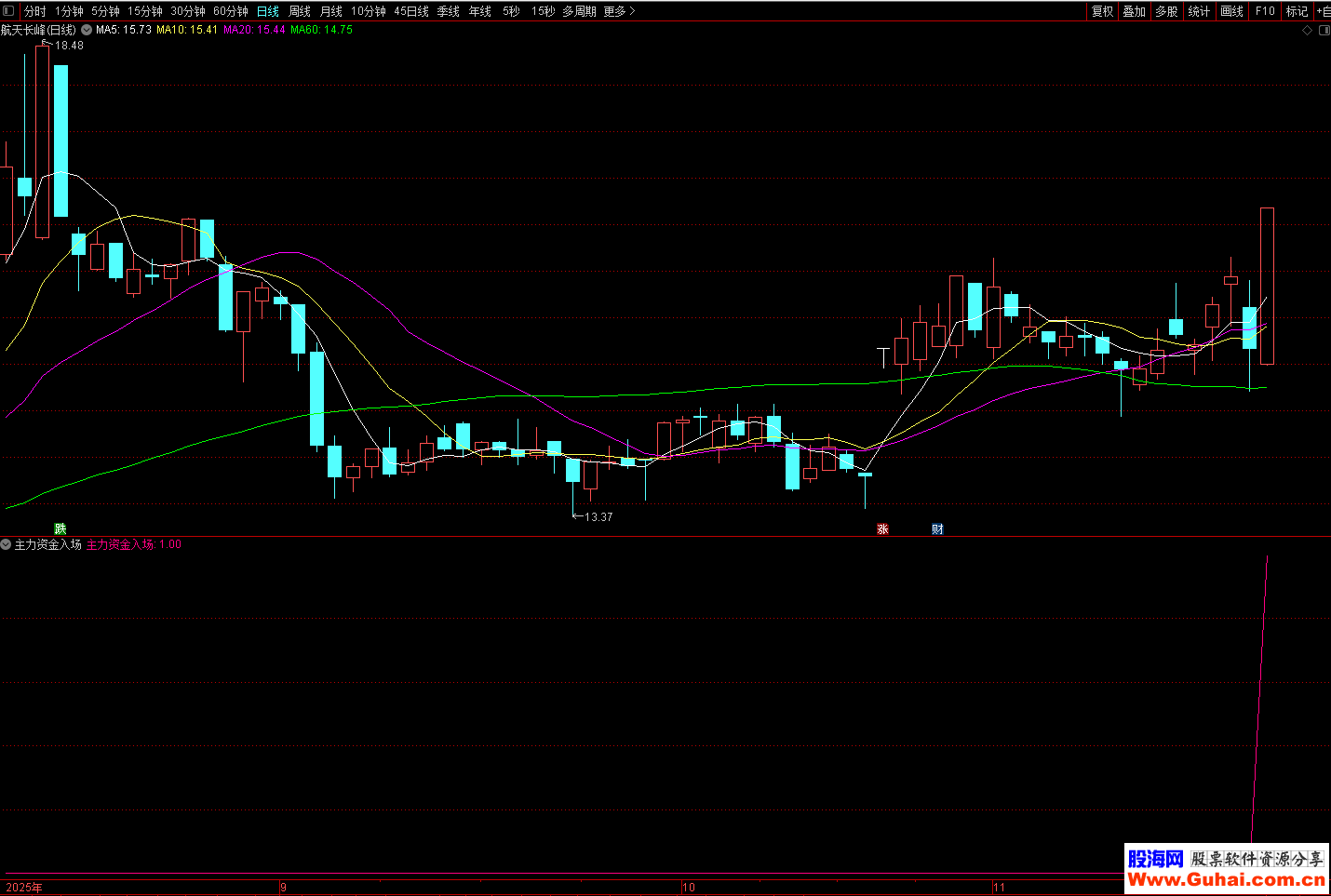Expand the MA indicator dropdown beside 航天长峰

(x=87, y=30)
